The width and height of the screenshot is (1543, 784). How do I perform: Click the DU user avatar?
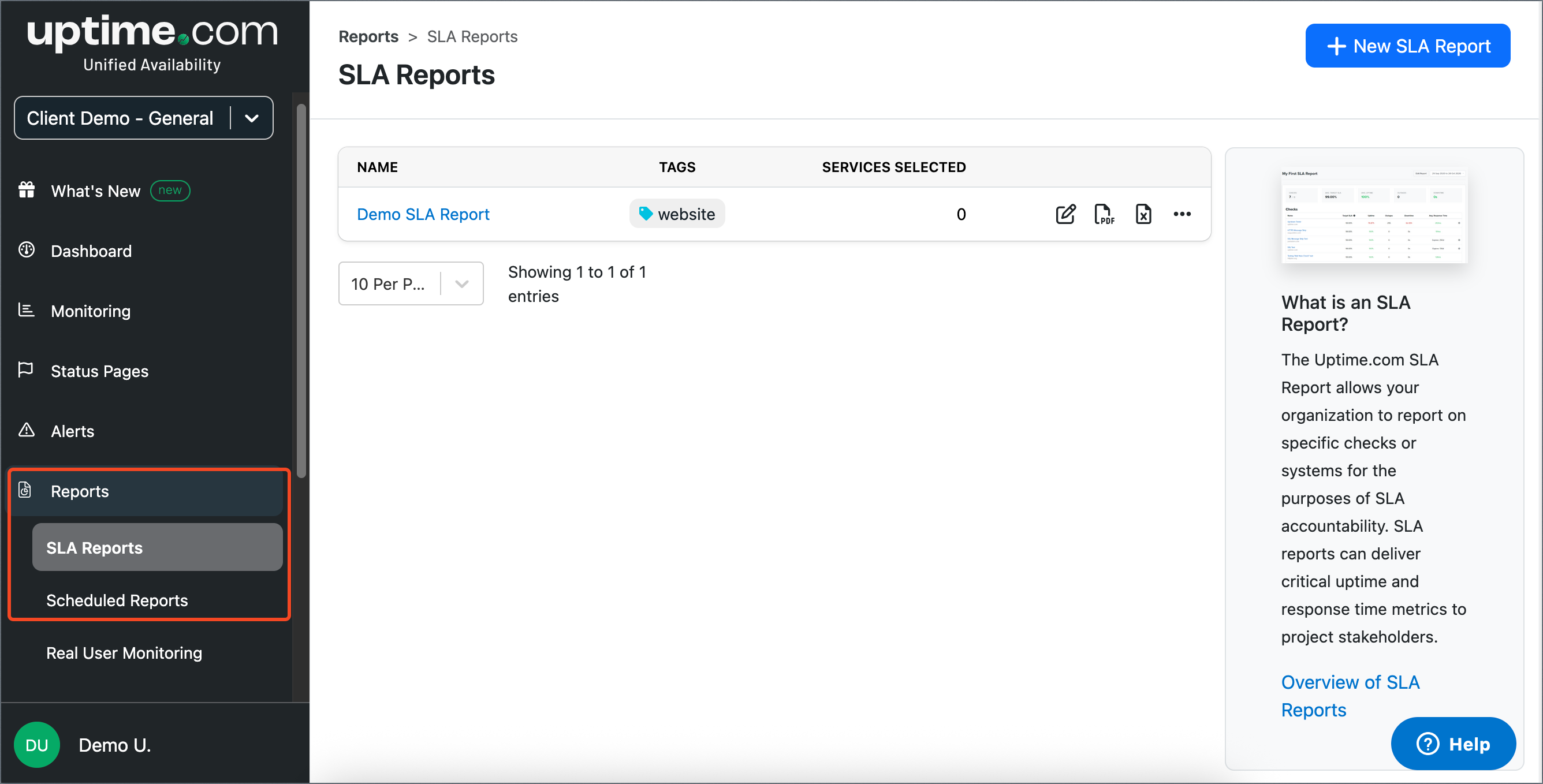[36, 745]
